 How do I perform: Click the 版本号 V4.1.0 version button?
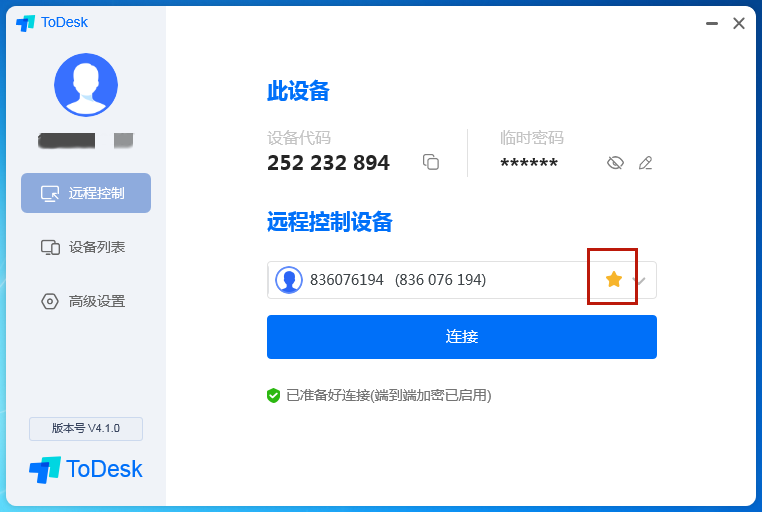click(86, 428)
